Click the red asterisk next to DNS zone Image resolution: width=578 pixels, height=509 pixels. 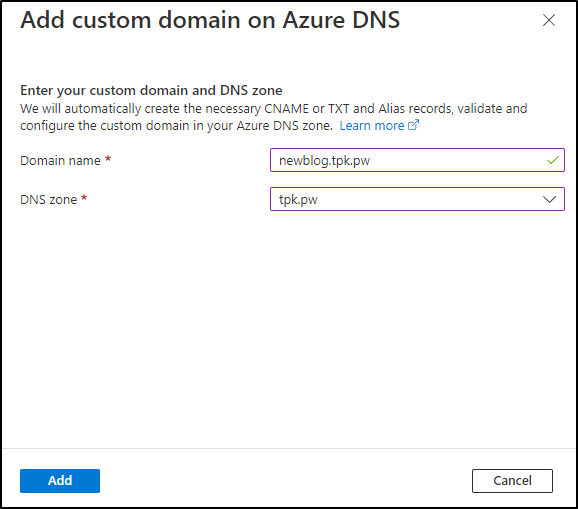pos(84,198)
